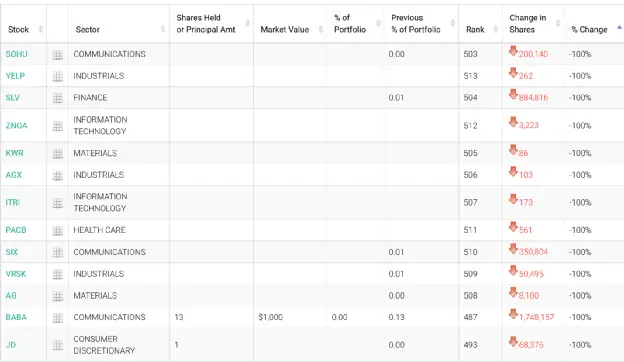Open the grid icon in SOHU row
The height and width of the screenshot is (362, 624).
[58, 54]
